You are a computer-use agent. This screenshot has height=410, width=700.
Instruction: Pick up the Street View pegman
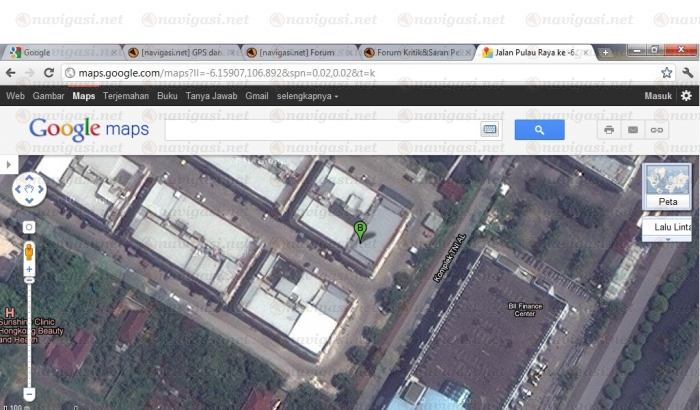(29, 251)
